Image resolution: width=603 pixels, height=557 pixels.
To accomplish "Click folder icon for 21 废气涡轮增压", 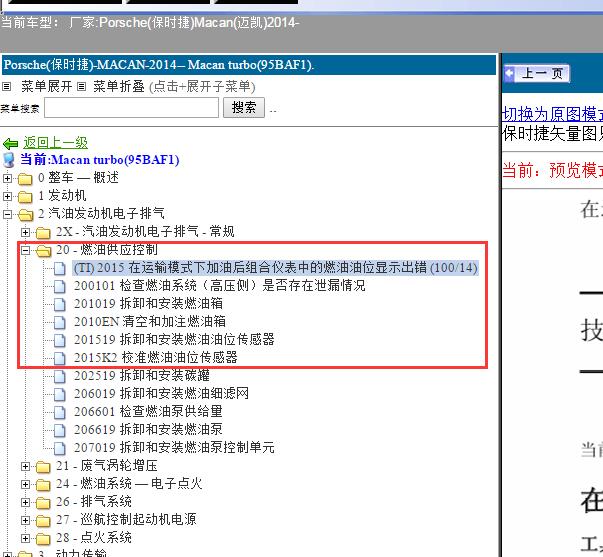I will point(43,467).
